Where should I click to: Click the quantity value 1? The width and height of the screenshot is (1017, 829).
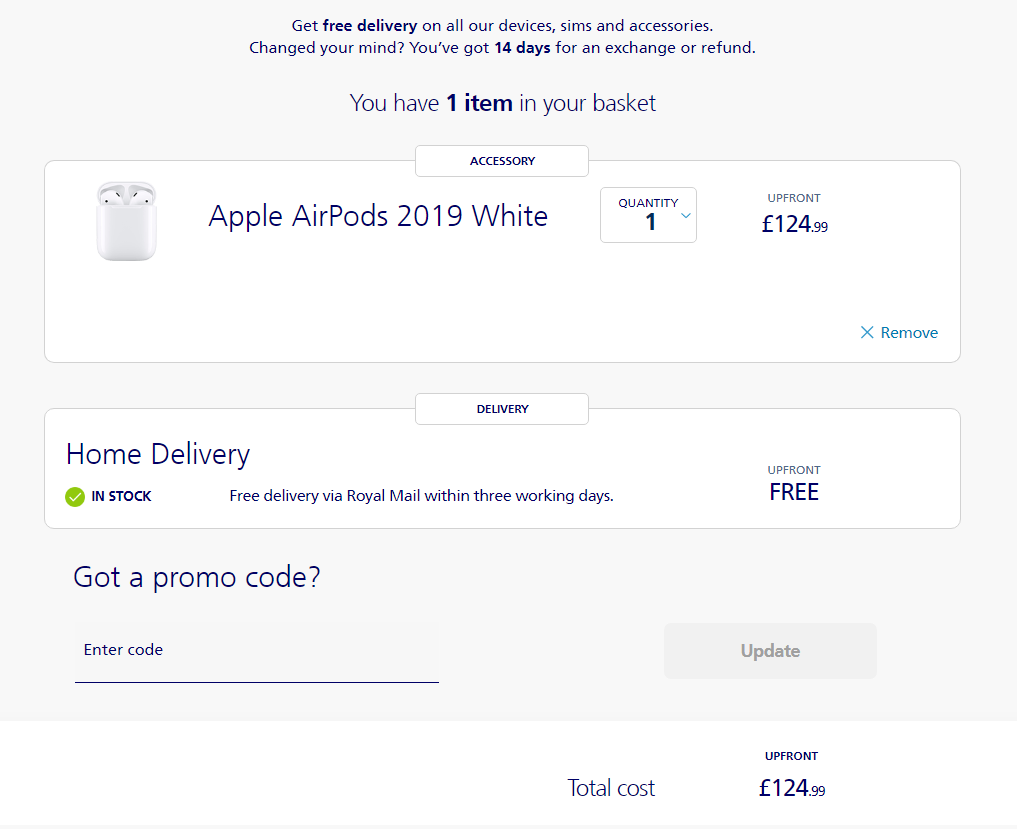click(x=651, y=222)
